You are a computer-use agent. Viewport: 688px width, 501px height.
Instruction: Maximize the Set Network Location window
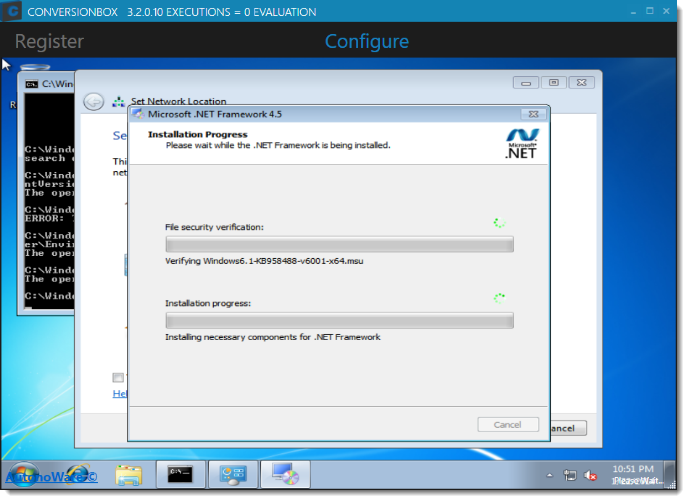(554, 82)
